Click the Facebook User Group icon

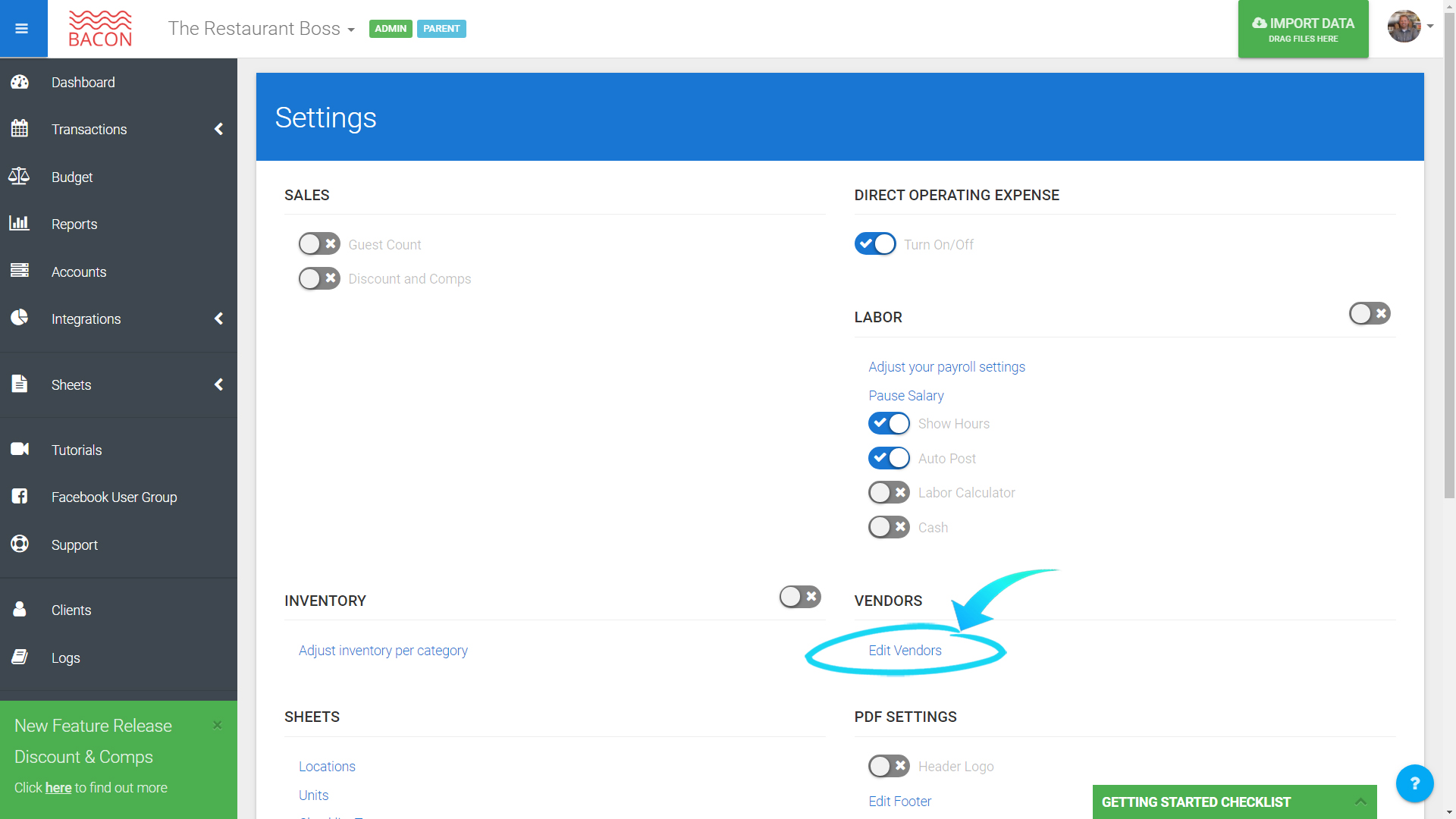point(20,496)
